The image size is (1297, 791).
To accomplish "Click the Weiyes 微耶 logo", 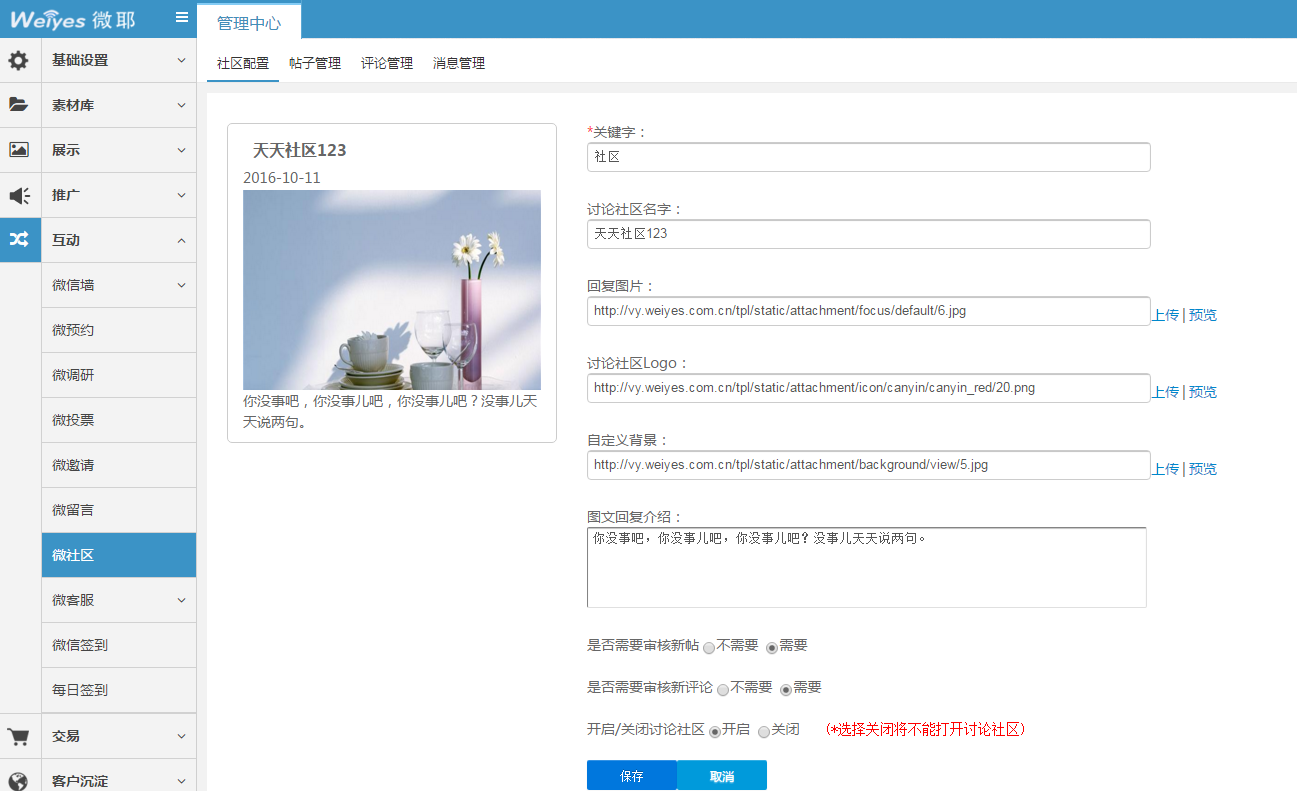I will (72, 19).
